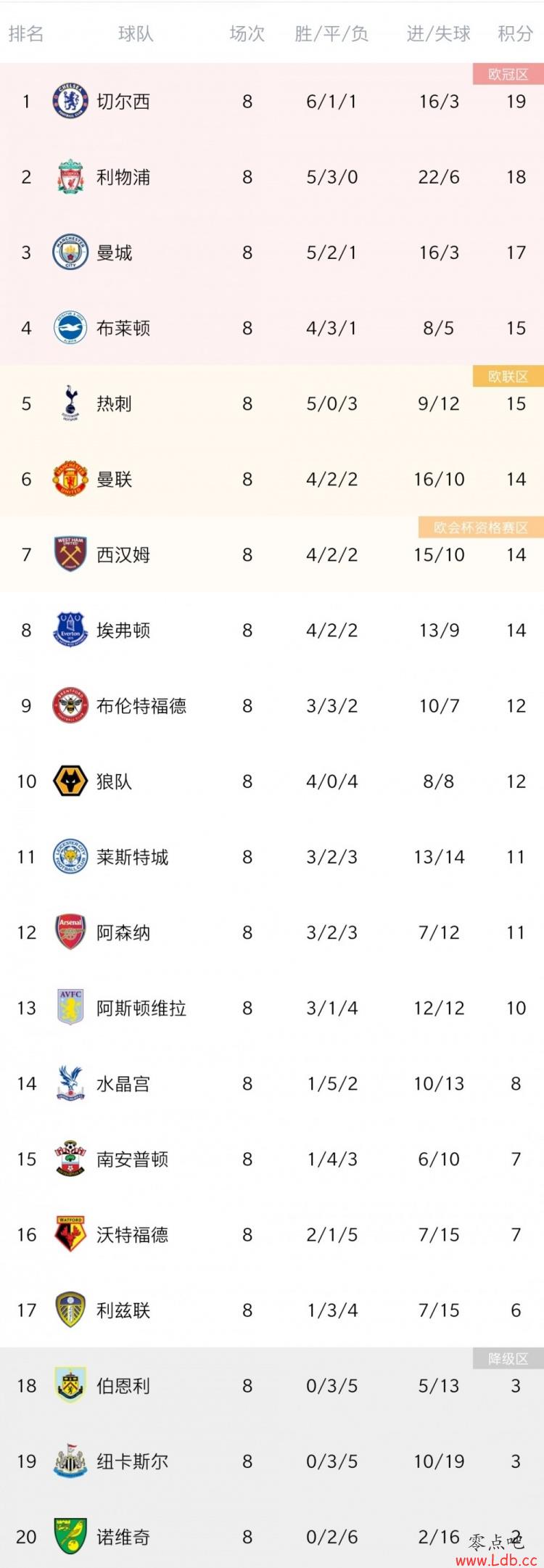
Task: Open the Brighton club badge
Action: tap(70, 328)
